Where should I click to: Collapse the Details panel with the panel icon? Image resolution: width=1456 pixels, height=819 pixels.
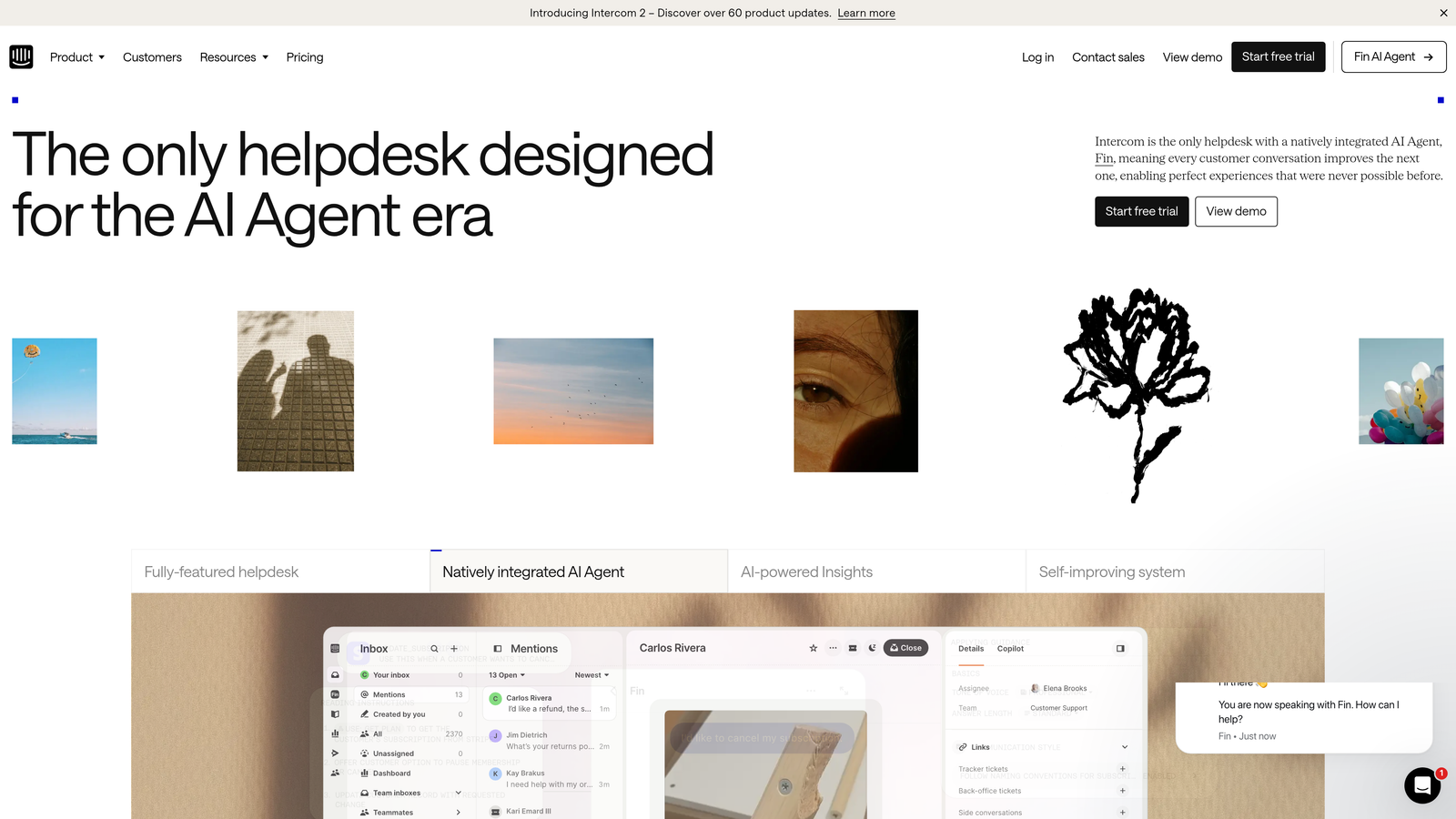(x=1120, y=649)
